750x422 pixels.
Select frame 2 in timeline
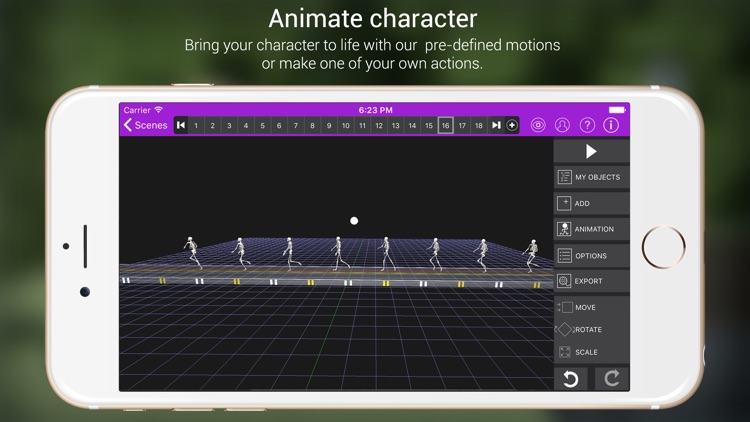click(212, 125)
